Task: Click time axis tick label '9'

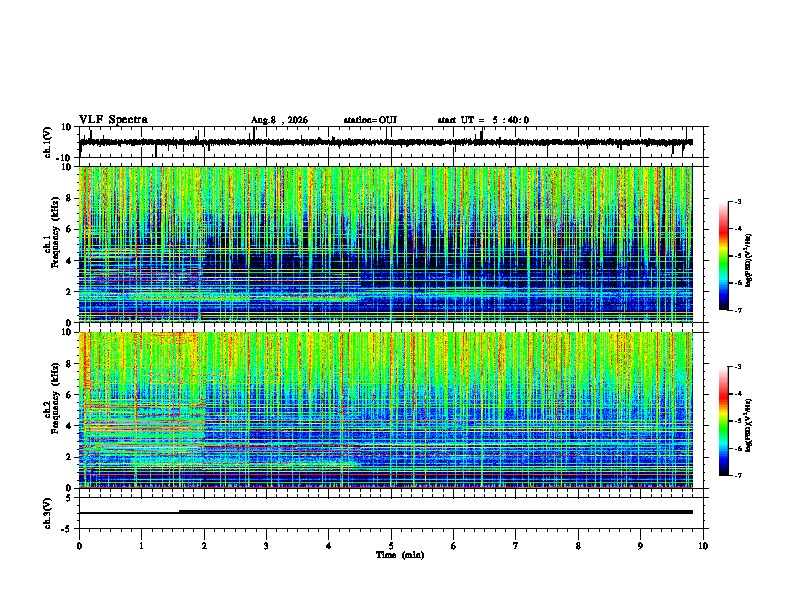Action: coord(640,546)
